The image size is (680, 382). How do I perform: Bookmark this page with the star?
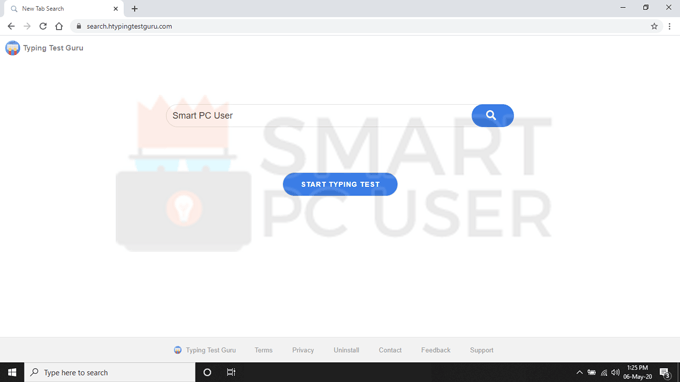pos(654,26)
